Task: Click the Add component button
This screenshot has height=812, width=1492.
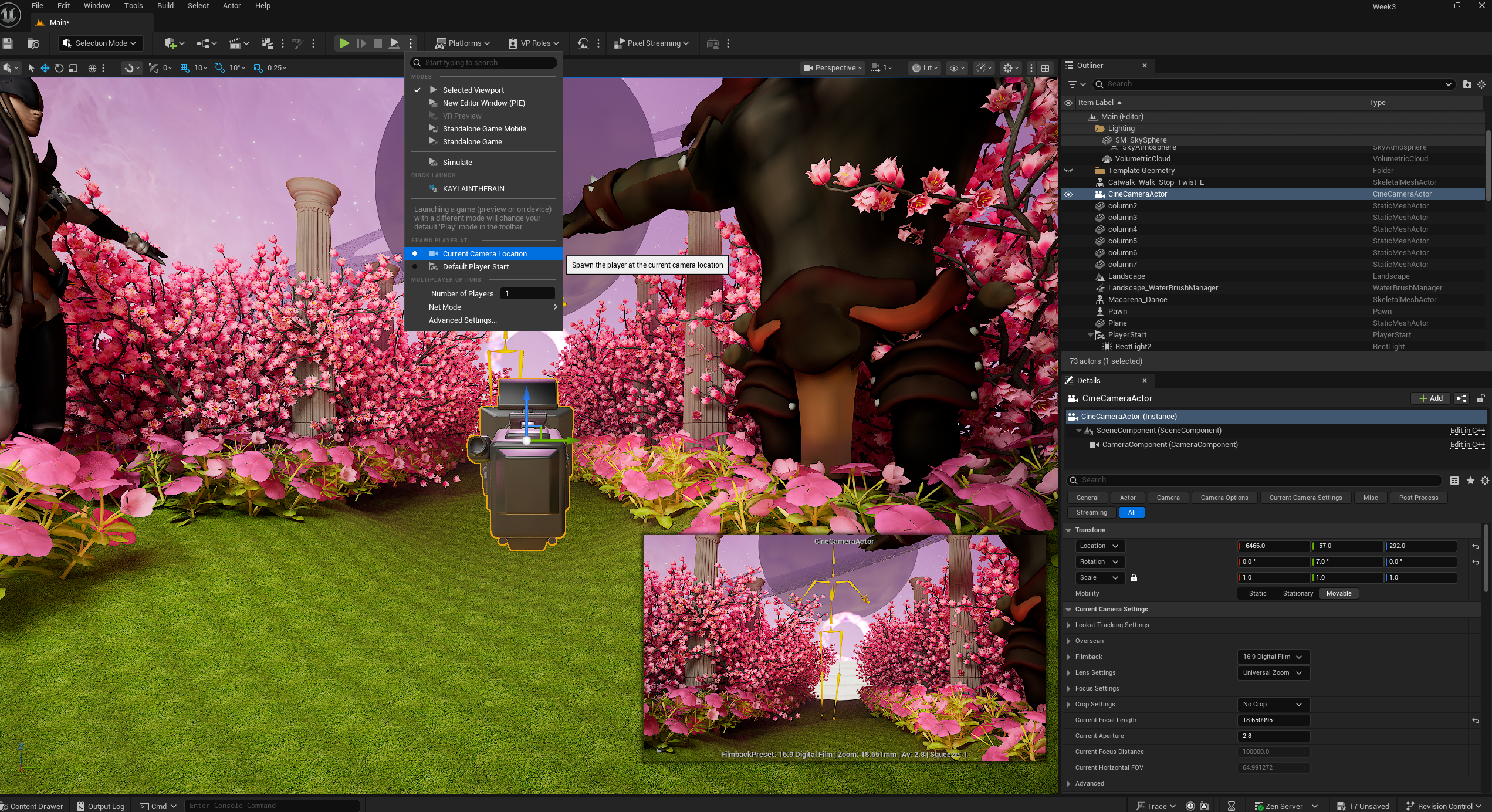Action: [x=1430, y=398]
